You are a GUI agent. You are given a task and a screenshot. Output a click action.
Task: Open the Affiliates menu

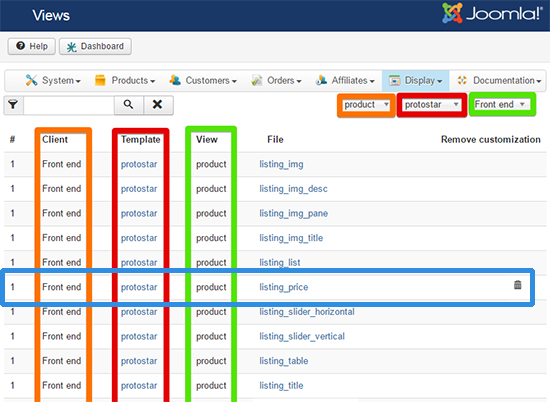coord(345,80)
